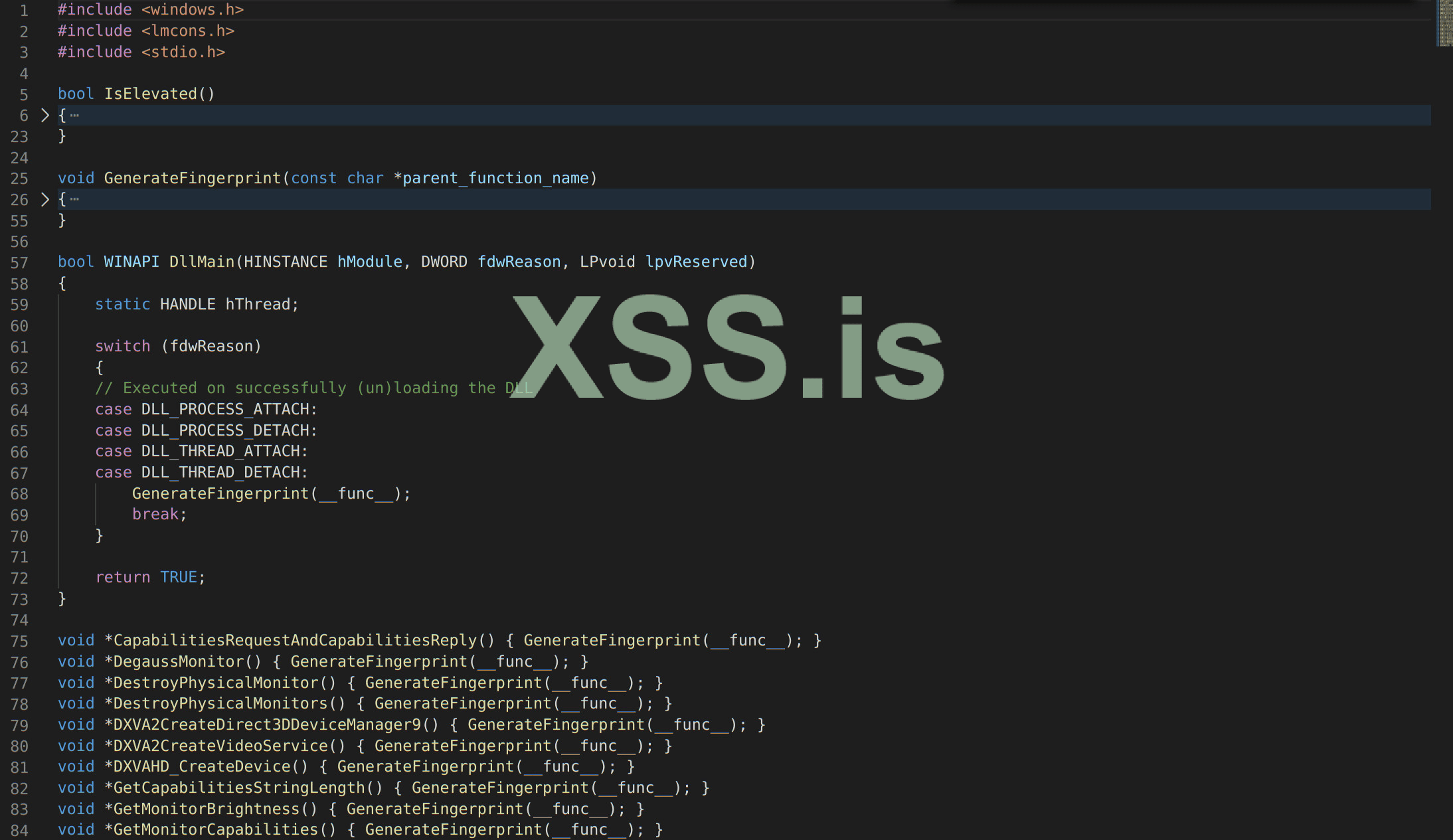Click the ellipsis fold marker on line 26

[74, 199]
